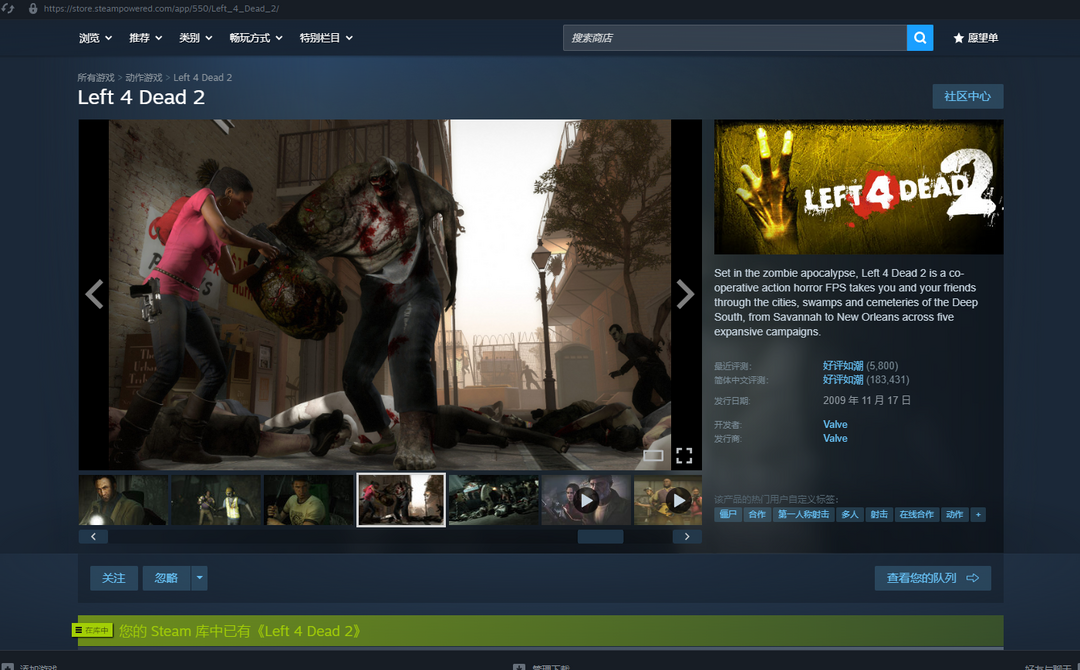
Task: Open the Left 4 Dead 2 breadcrumb link
Action: coord(202,77)
